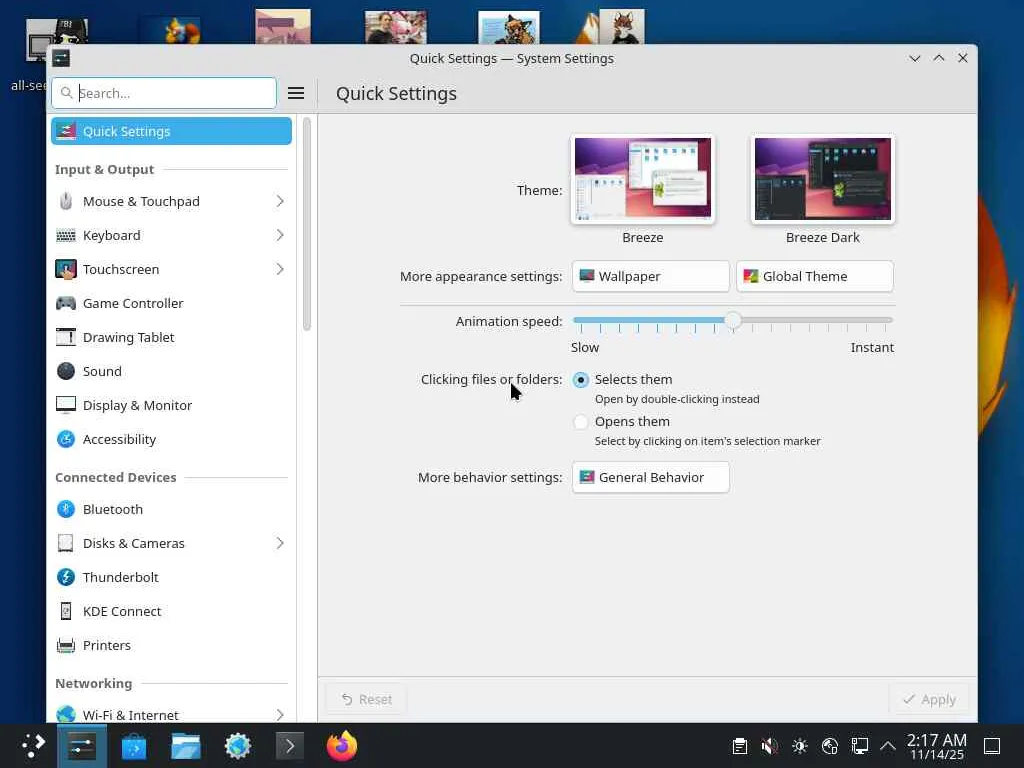Open Game Controller settings

tap(172, 303)
